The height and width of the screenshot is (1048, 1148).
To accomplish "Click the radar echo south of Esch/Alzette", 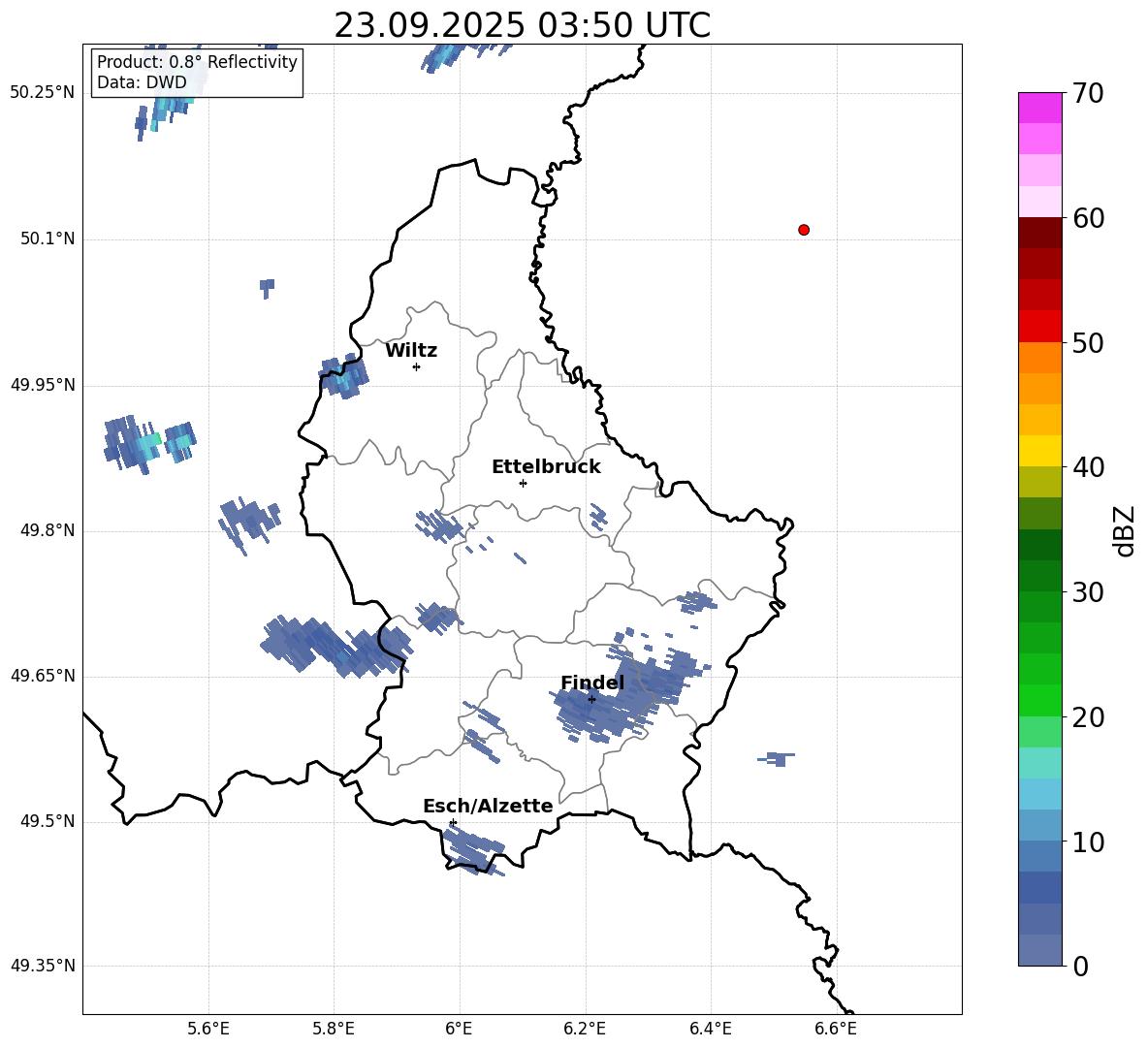I will (472, 850).
